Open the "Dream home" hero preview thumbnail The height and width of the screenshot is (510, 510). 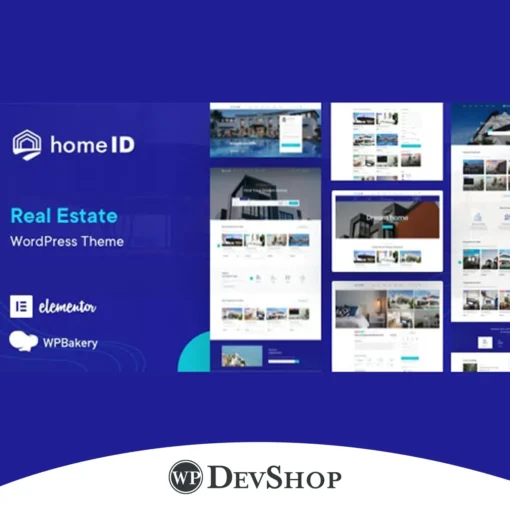387,231
